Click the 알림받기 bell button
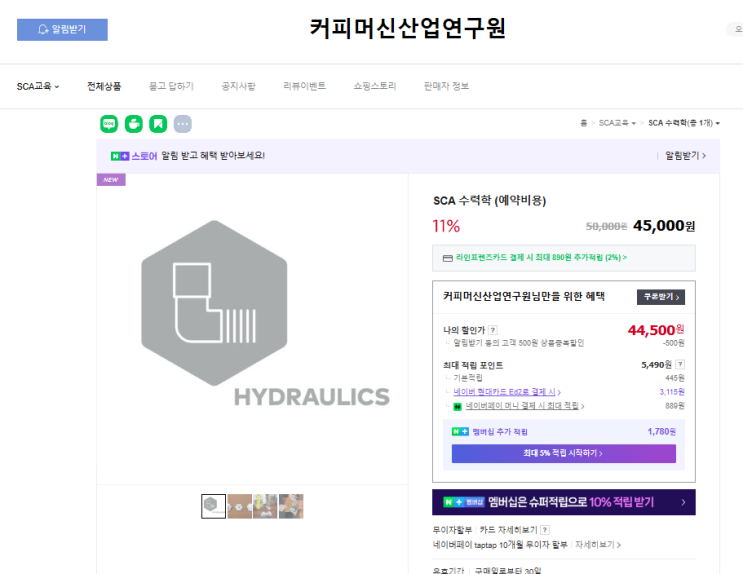The image size is (743, 574). click(x=62, y=29)
